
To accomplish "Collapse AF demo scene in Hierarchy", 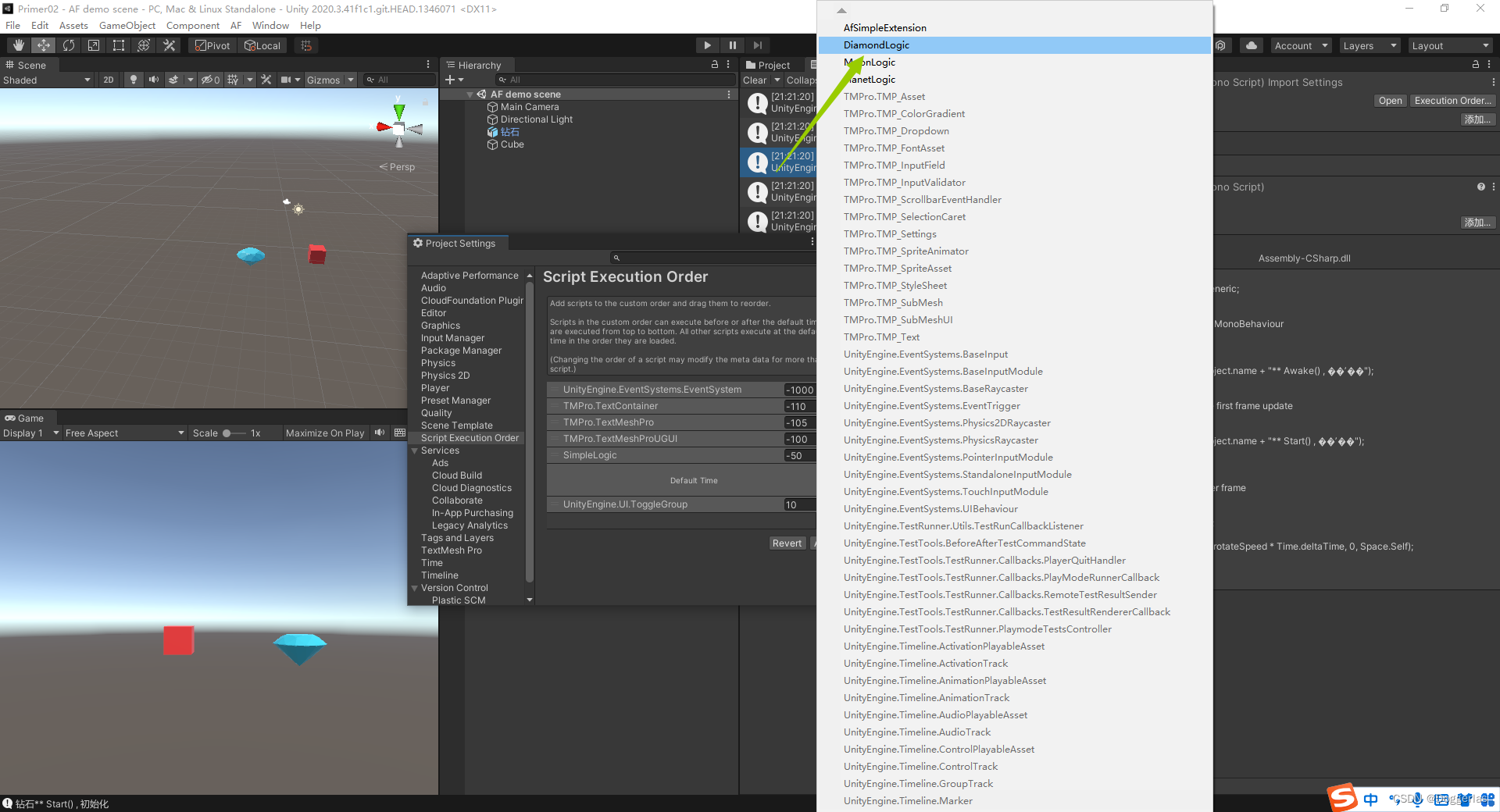I will (470, 94).
